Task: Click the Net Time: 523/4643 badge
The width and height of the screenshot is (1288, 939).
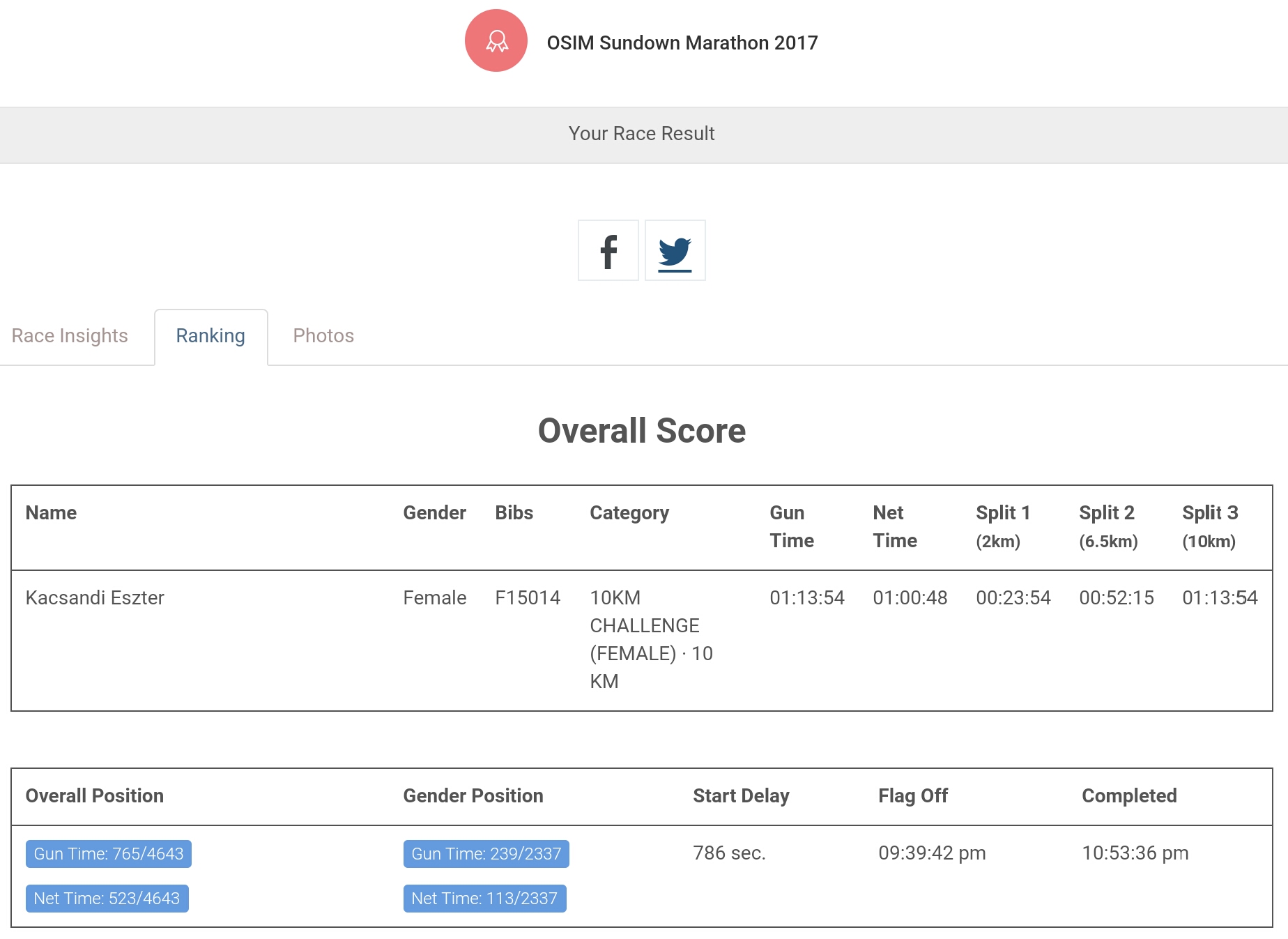Action: pyautogui.click(x=107, y=899)
